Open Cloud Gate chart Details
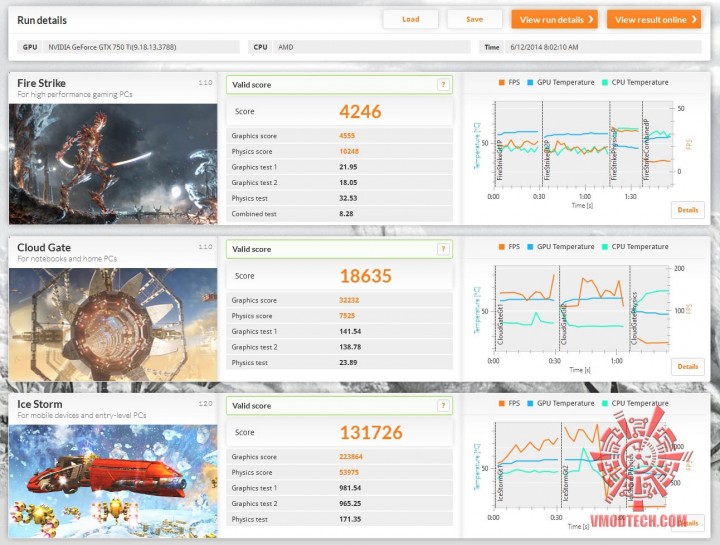The width and height of the screenshot is (720, 545). [x=687, y=366]
